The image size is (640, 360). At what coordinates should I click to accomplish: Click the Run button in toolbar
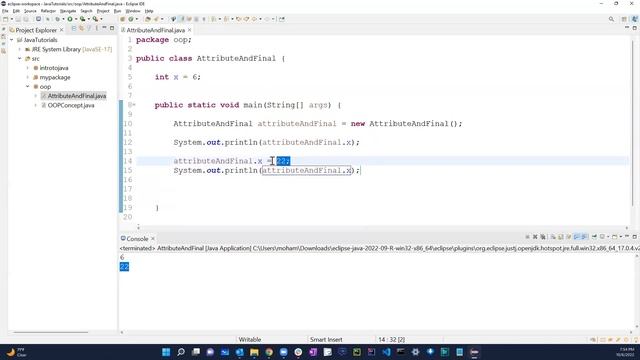(70, 19)
